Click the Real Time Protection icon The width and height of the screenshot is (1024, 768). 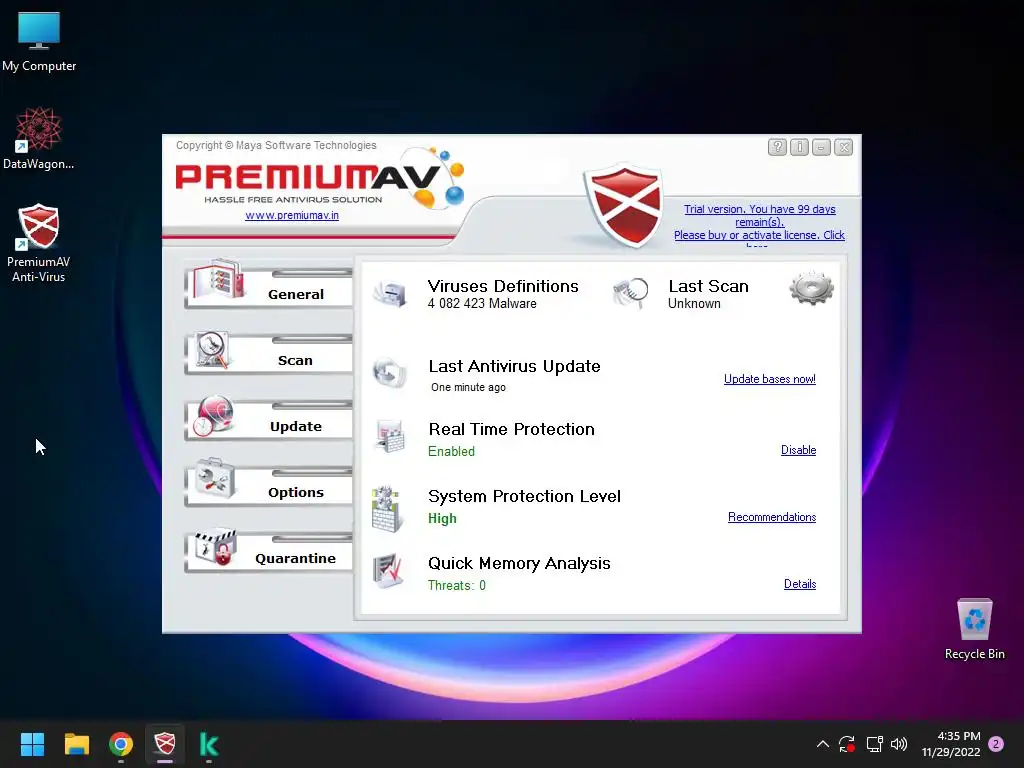click(391, 436)
